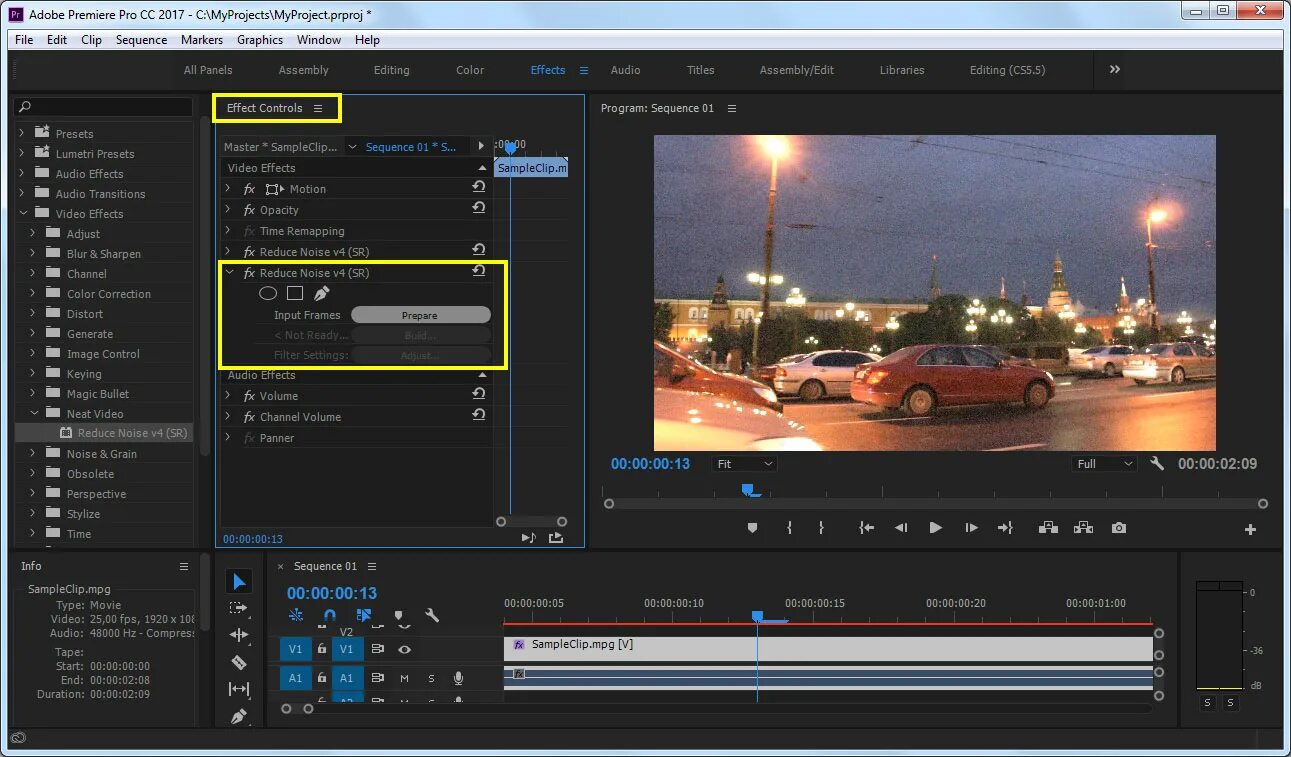Open the Fit zoom level dropdown
1291x757 pixels.
745,464
